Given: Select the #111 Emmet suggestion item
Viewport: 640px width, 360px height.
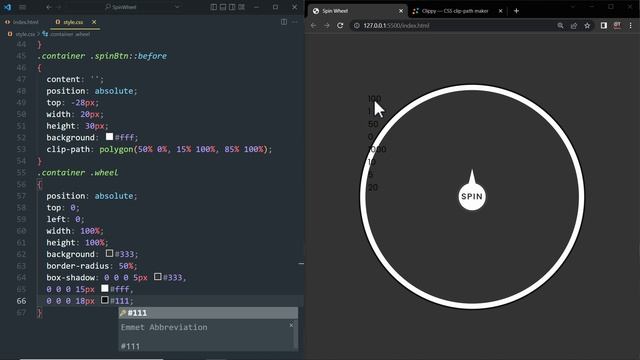Looking at the screenshot, I should click(208, 313).
